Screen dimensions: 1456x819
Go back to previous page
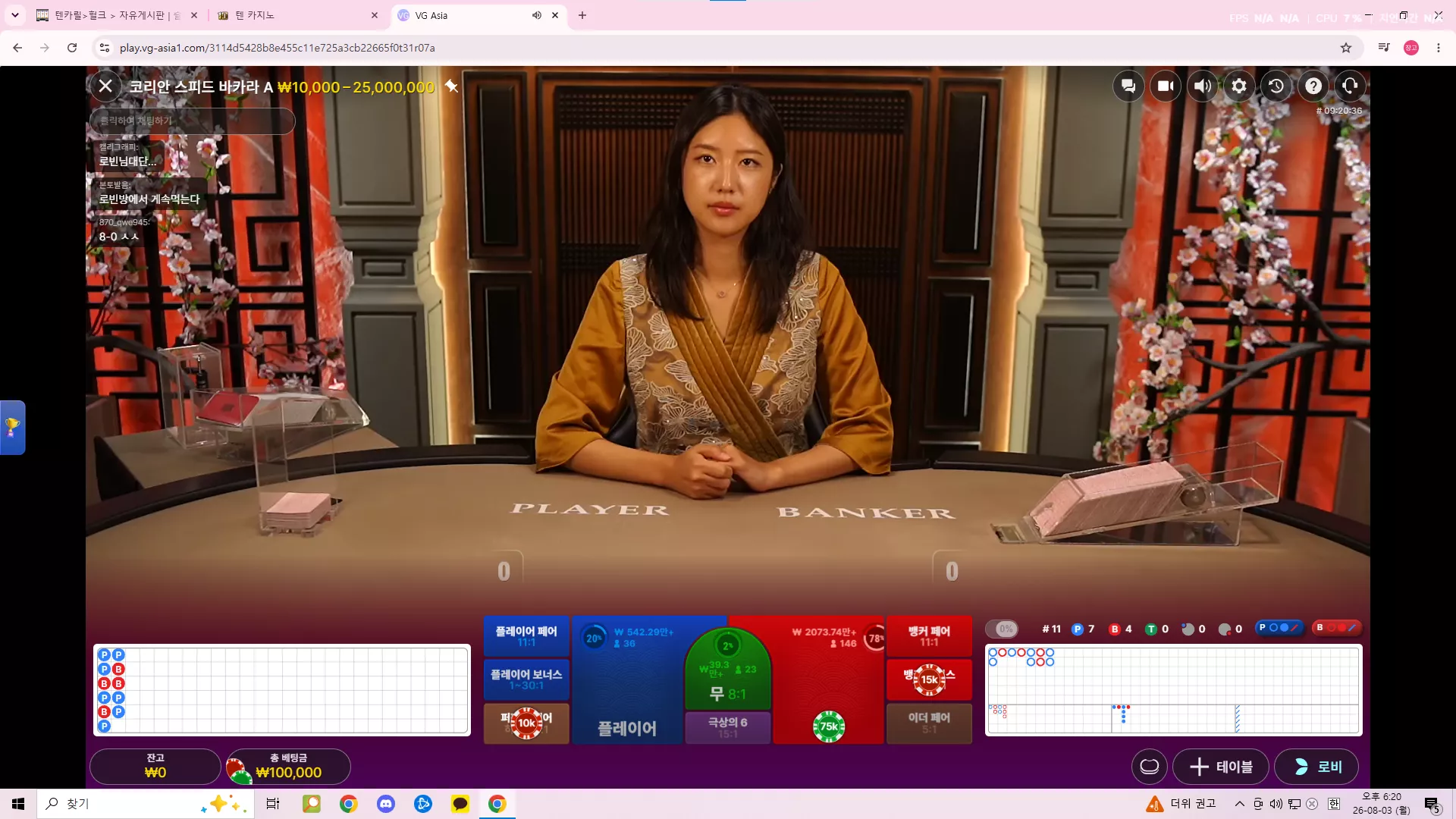(17, 48)
